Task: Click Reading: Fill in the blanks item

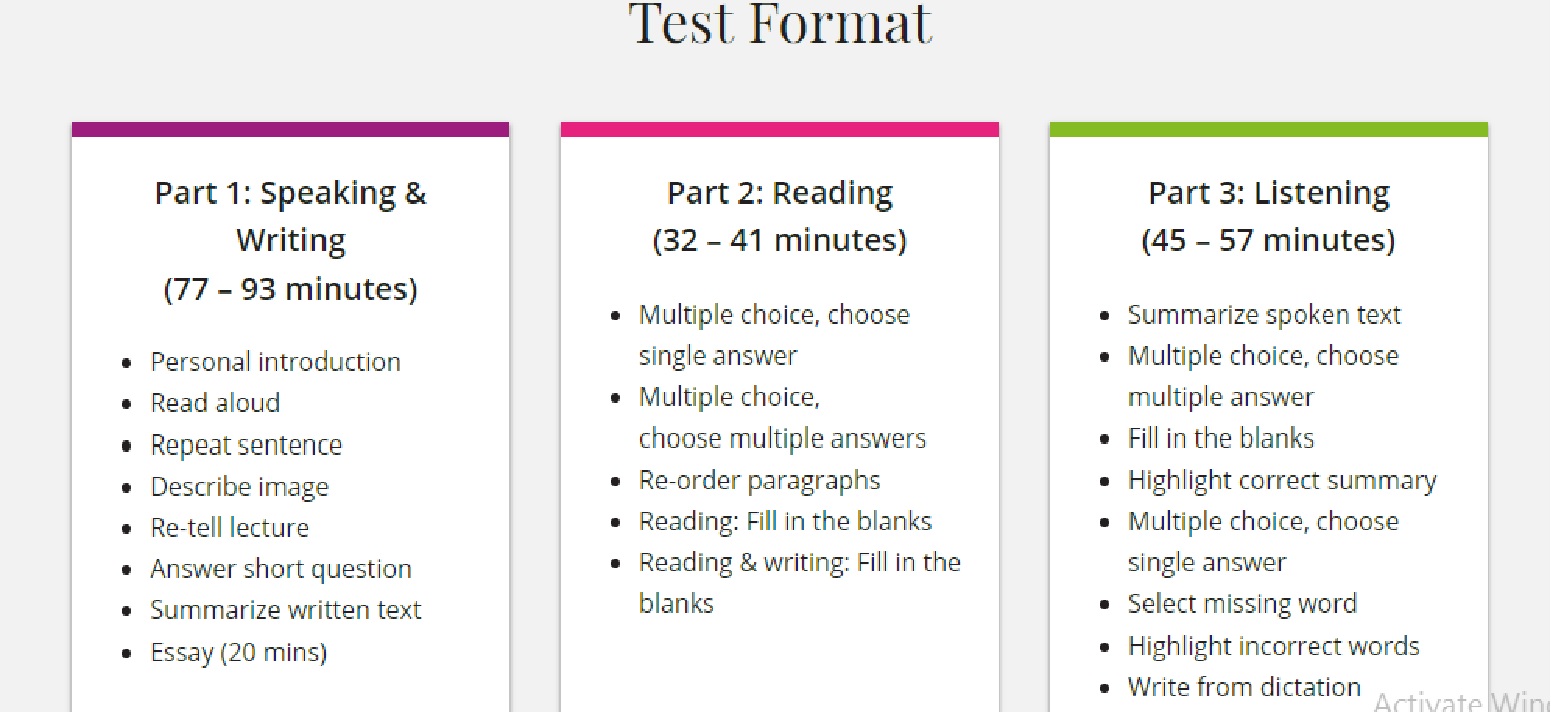Action: pyautogui.click(x=785, y=521)
